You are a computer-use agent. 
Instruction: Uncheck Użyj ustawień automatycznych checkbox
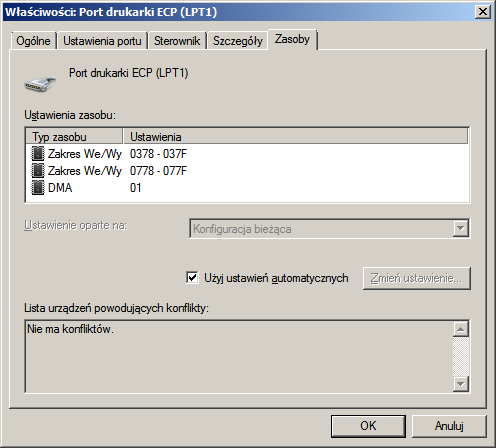click(x=192, y=278)
